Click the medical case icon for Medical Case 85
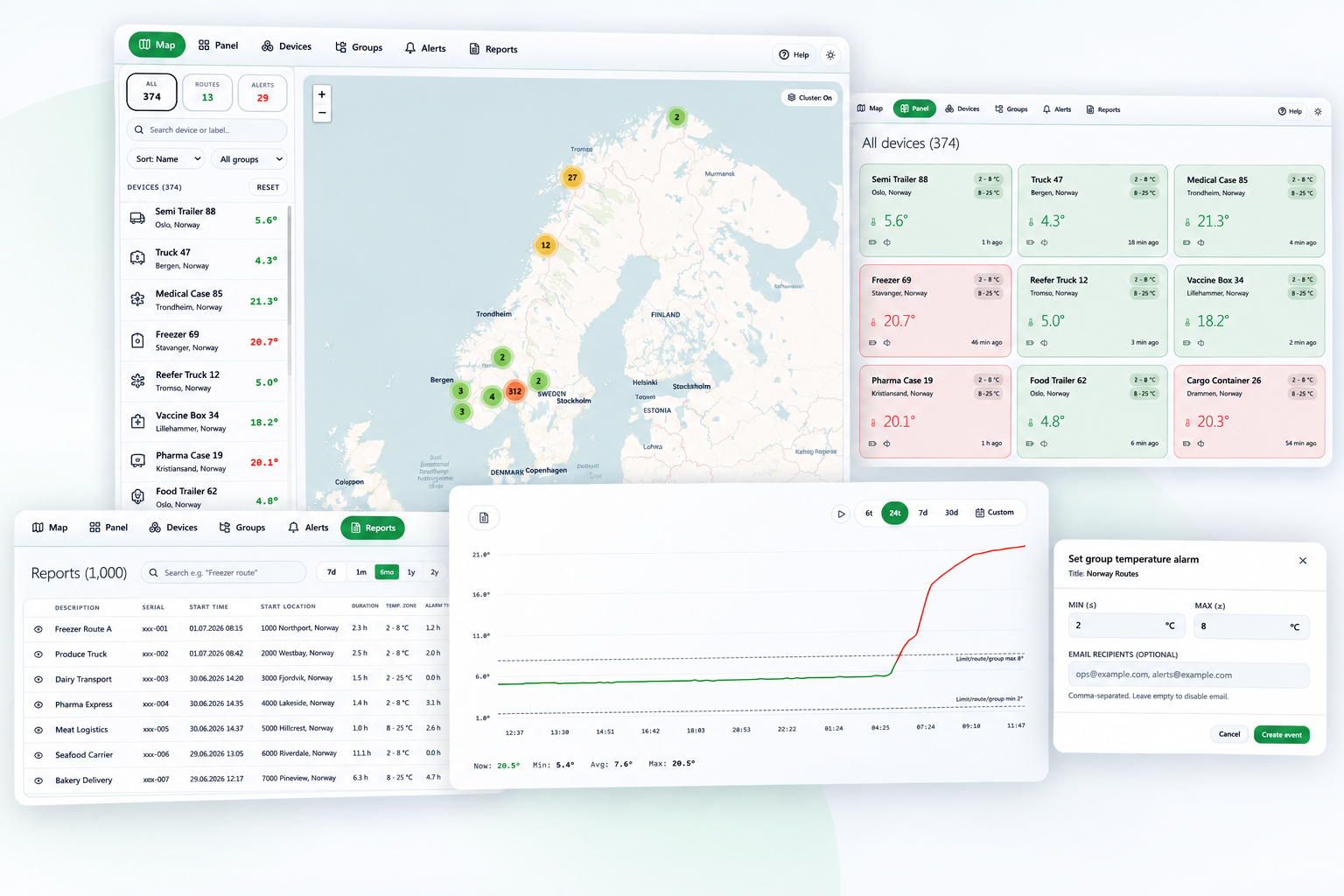Screen dimensions: 1344x896 pos(137,299)
